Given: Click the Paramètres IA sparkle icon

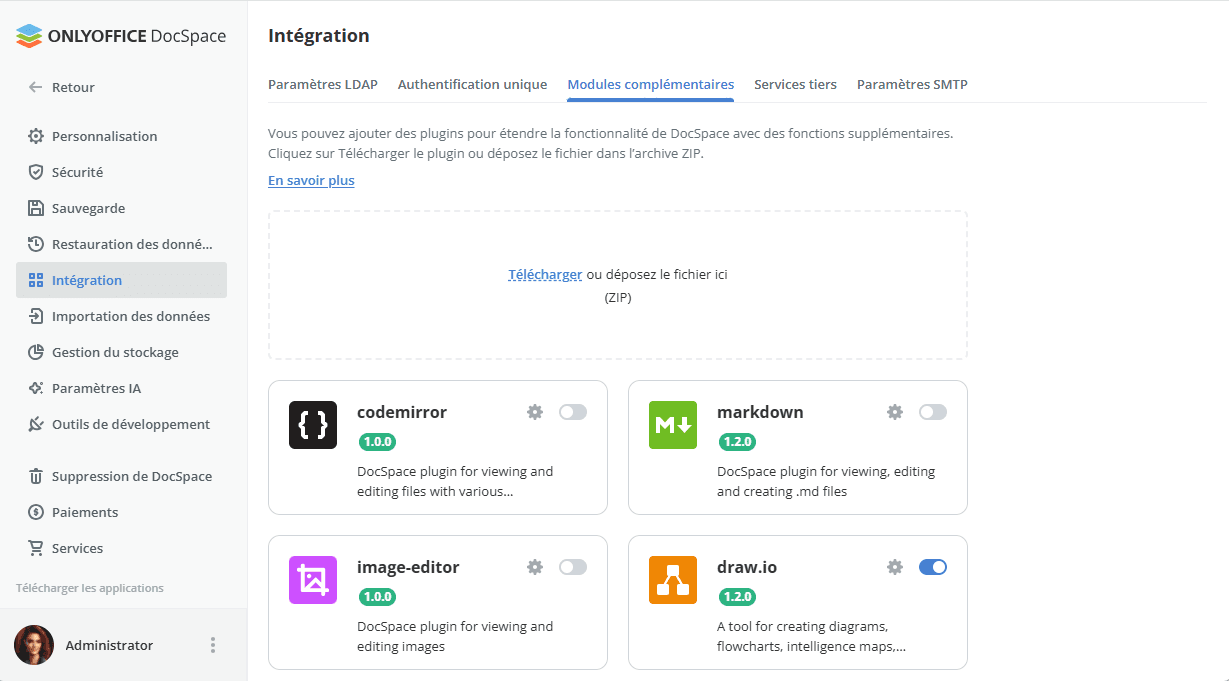Looking at the screenshot, I should [36, 388].
